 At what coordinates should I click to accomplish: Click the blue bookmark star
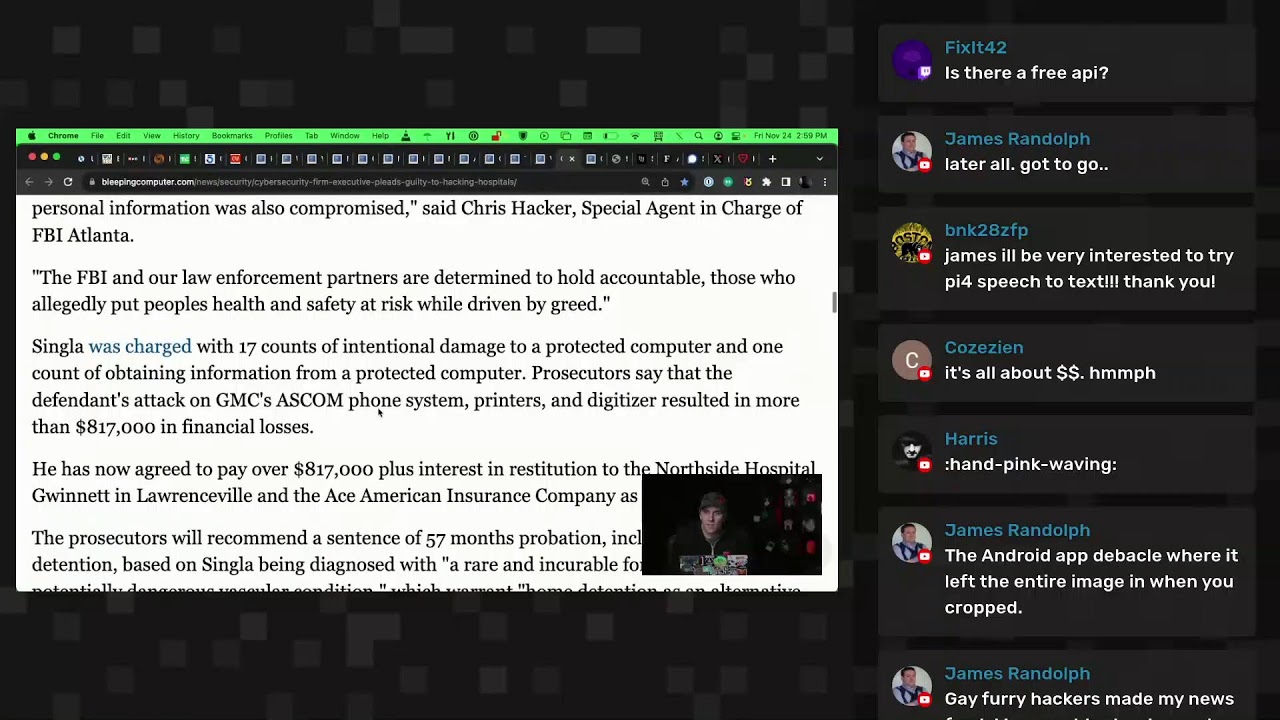pyautogui.click(x=684, y=182)
